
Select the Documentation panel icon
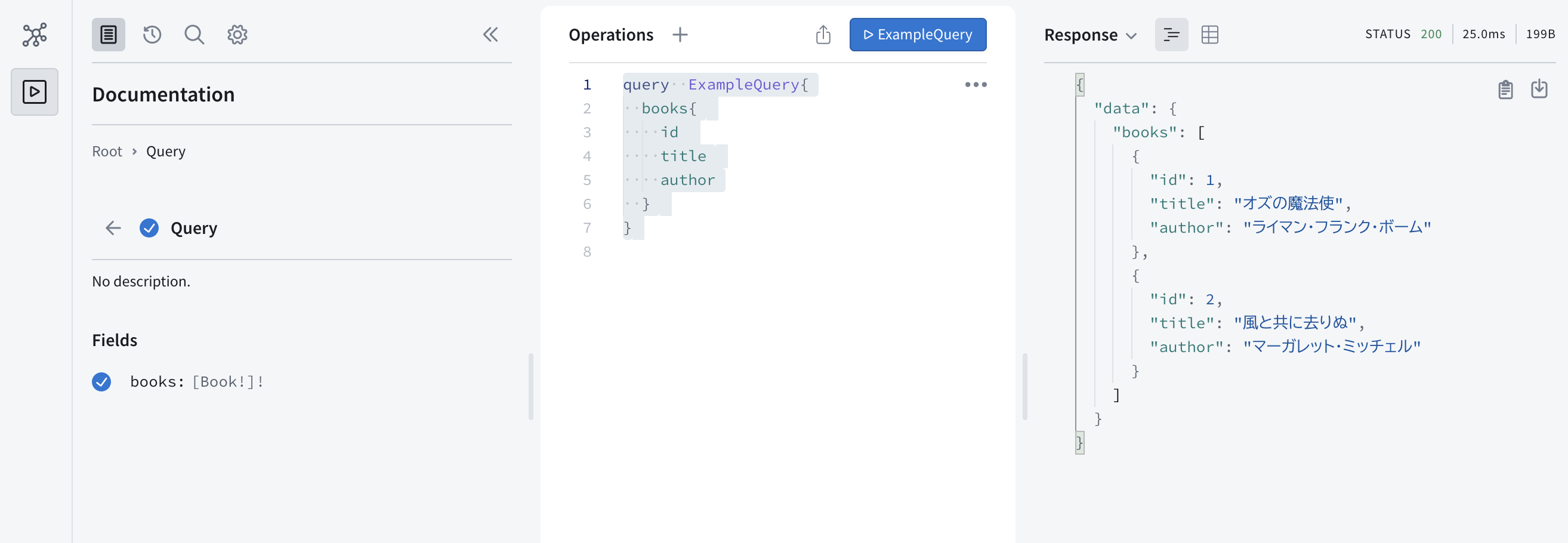click(109, 35)
